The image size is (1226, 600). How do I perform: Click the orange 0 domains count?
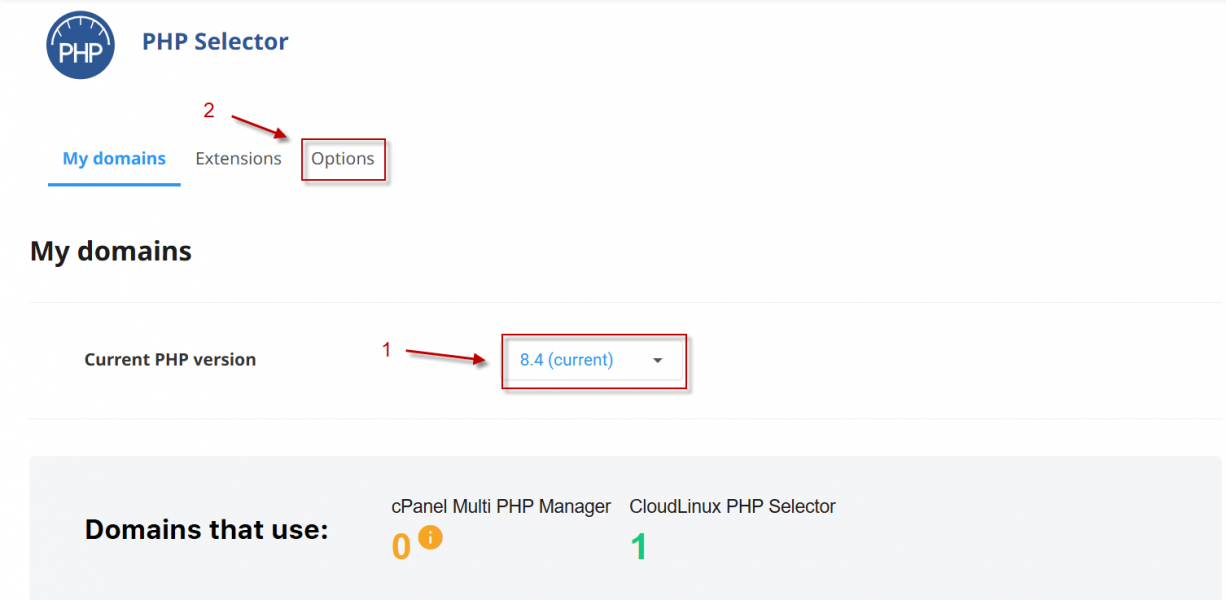pyautogui.click(x=401, y=547)
